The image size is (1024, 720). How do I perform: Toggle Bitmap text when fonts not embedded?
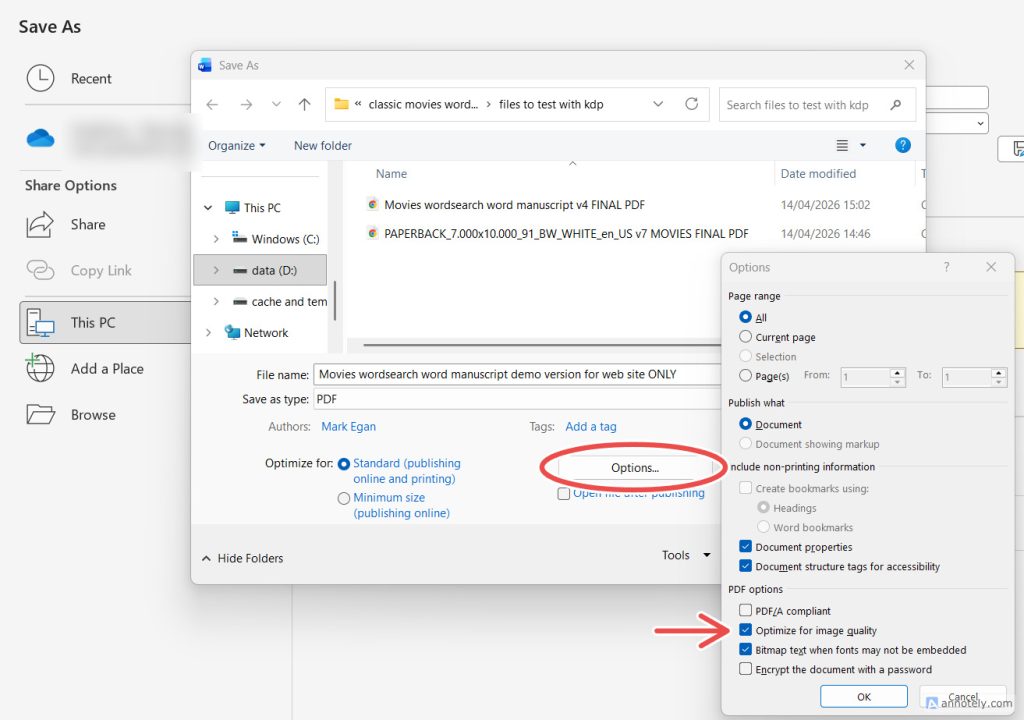[745, 649]
